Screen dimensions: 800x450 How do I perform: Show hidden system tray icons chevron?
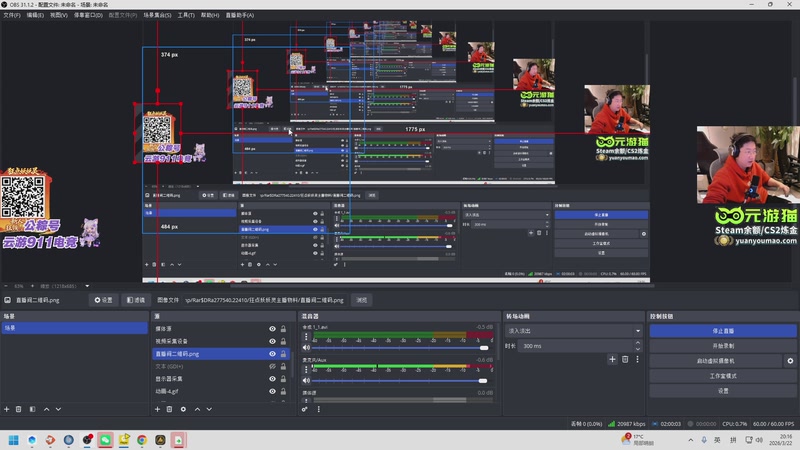[x=690, y=440]
